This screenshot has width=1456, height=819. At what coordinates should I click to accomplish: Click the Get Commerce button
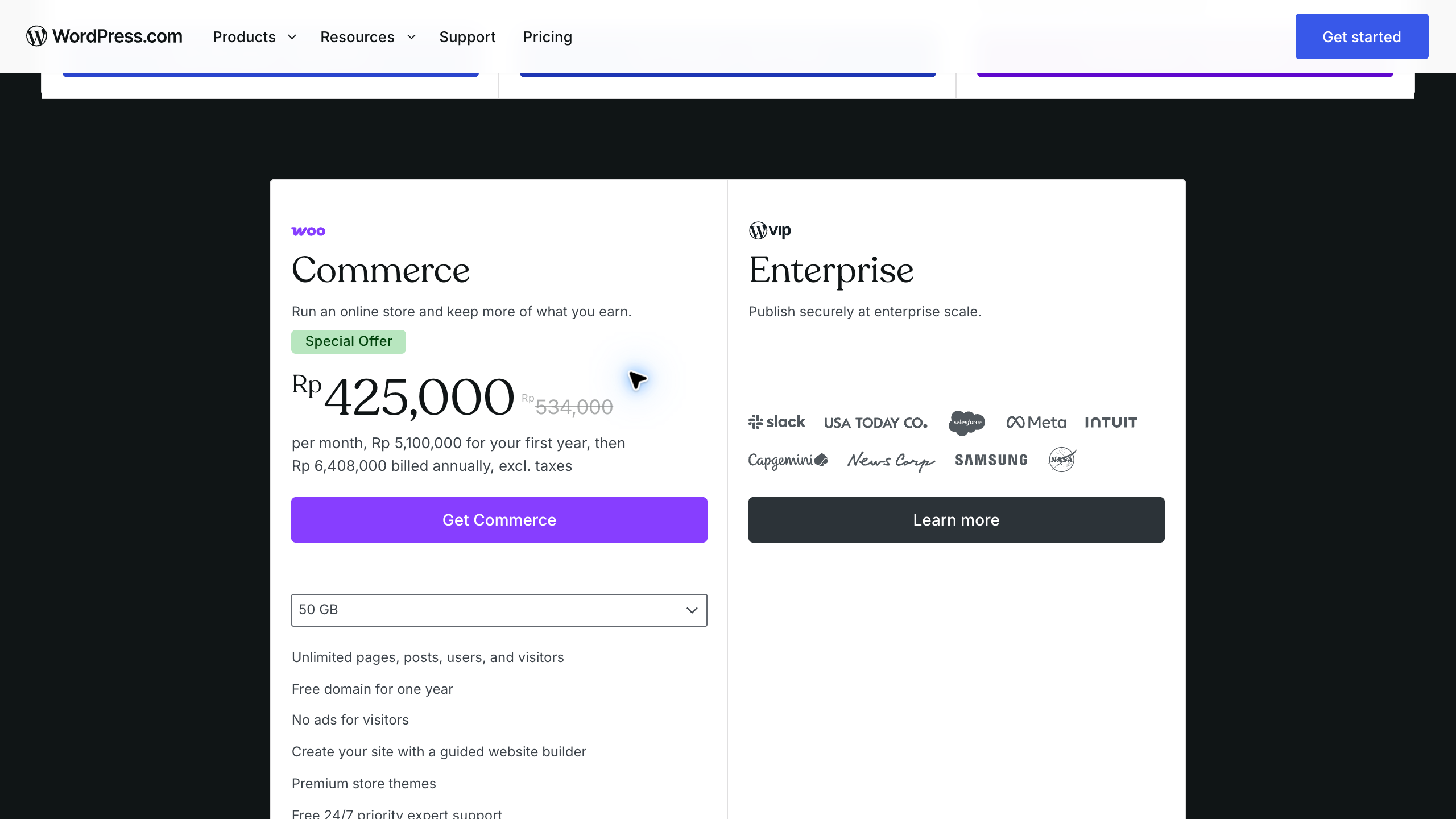(499, 520)
